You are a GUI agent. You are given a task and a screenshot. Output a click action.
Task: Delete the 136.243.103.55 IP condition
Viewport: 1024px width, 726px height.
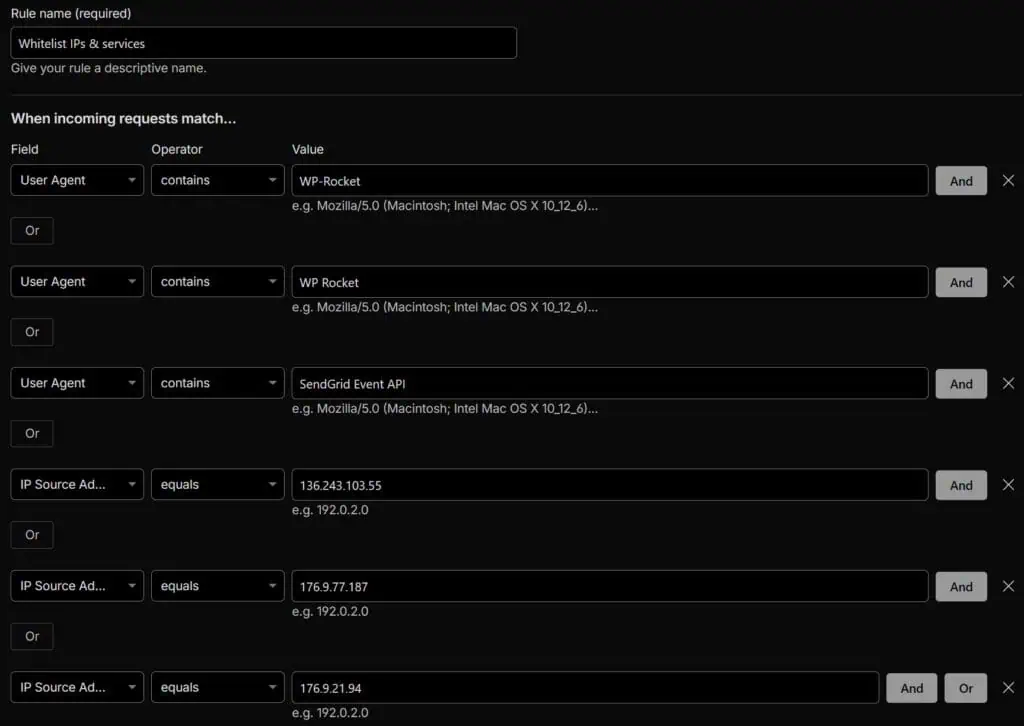coord(1008,485)
